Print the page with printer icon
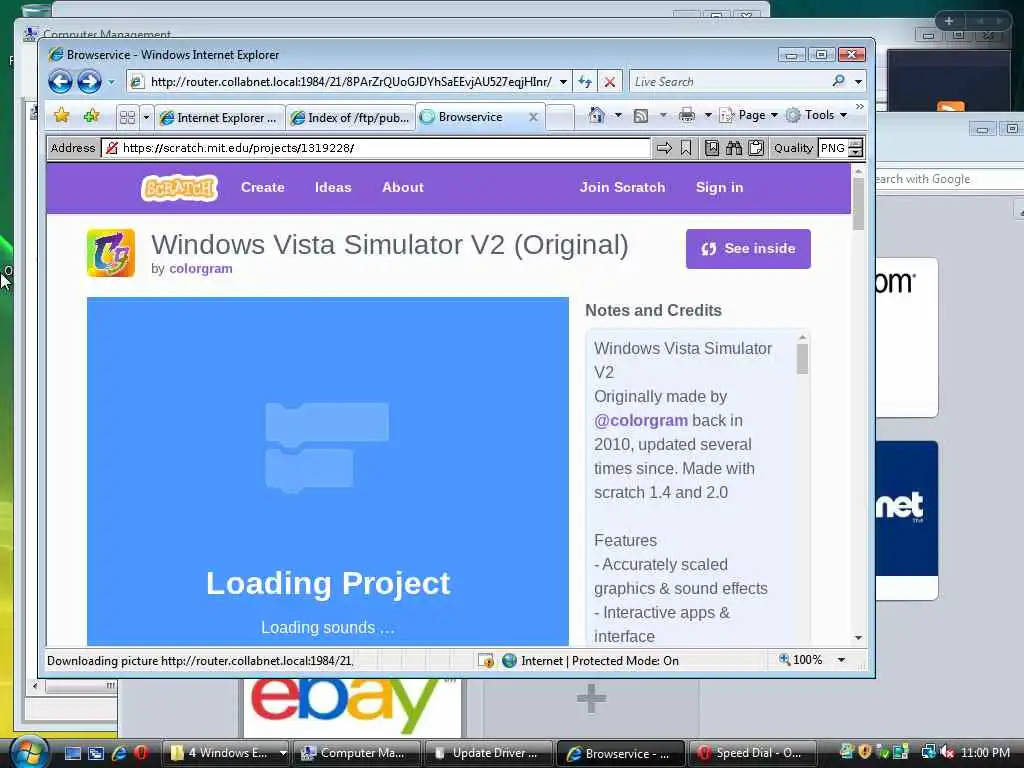 point(687,116)
